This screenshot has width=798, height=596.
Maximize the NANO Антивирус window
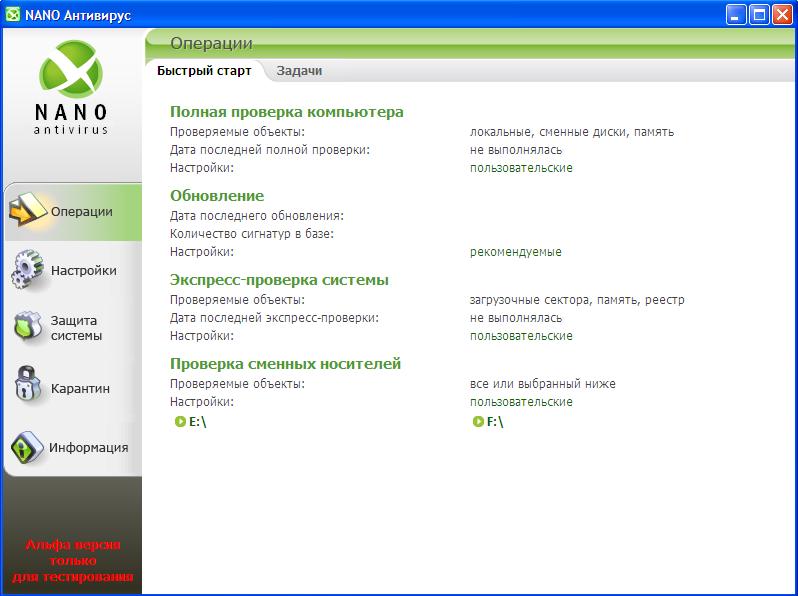[x=759, y=14]
